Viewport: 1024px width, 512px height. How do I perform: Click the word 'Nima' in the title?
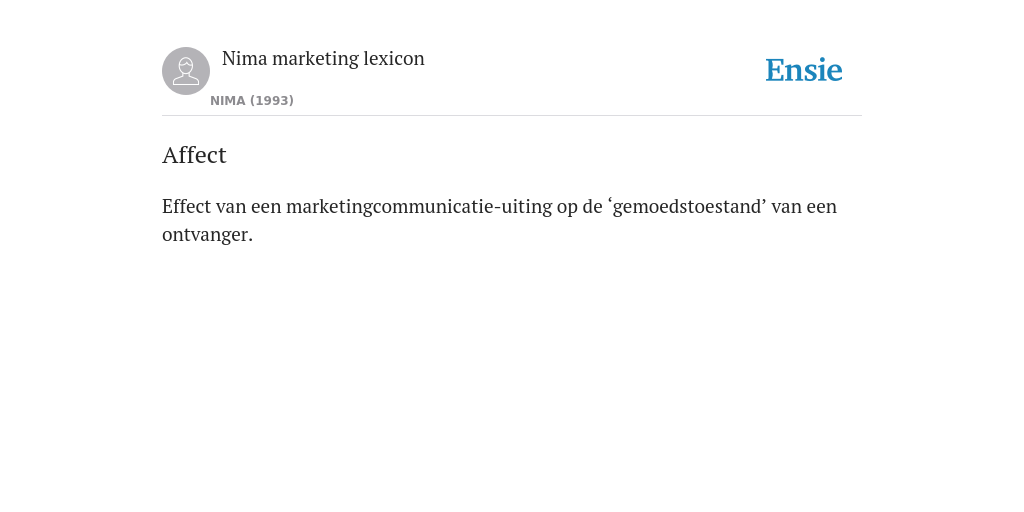point(245,59)
